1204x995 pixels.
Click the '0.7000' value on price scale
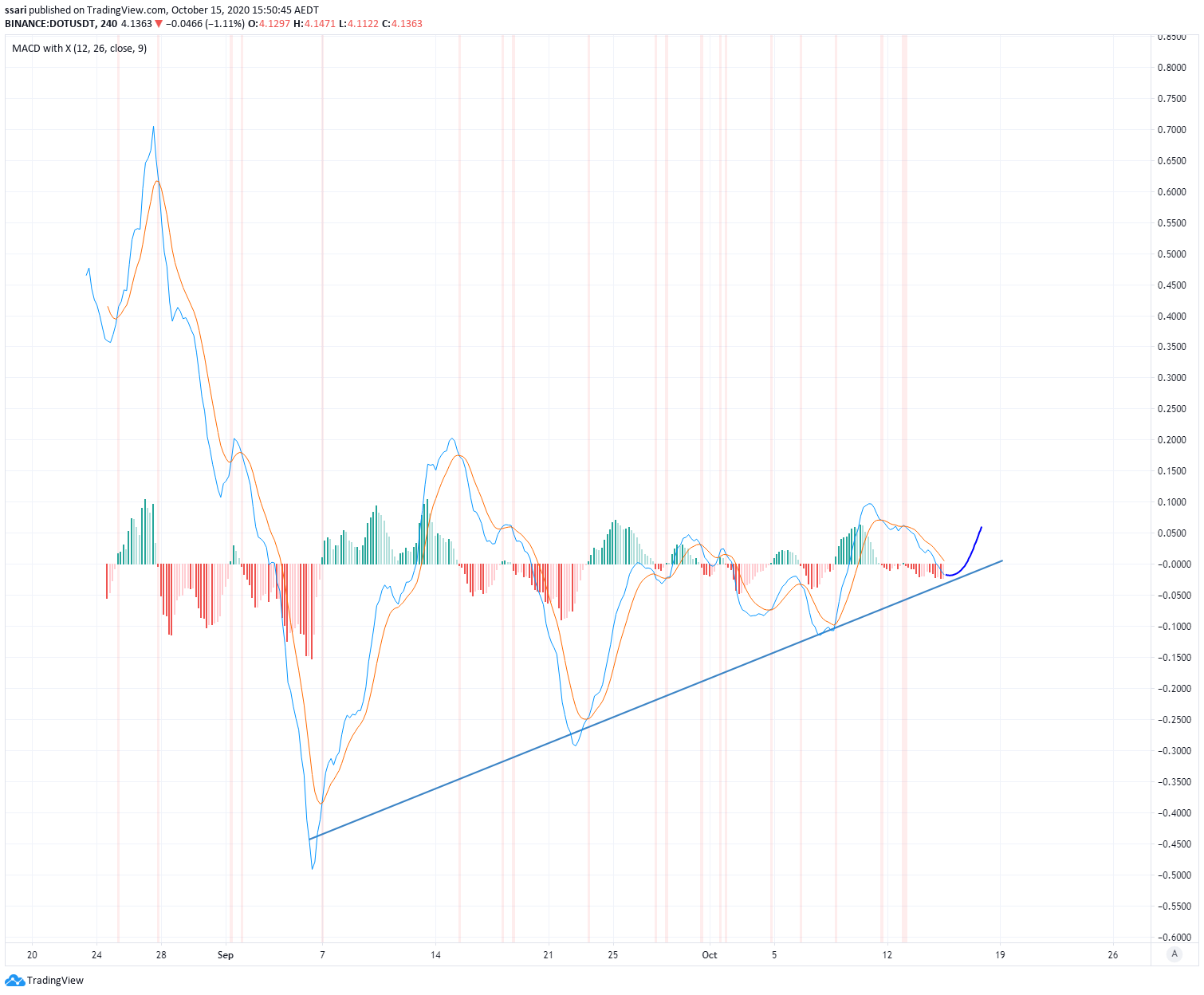pos(1172,130)
